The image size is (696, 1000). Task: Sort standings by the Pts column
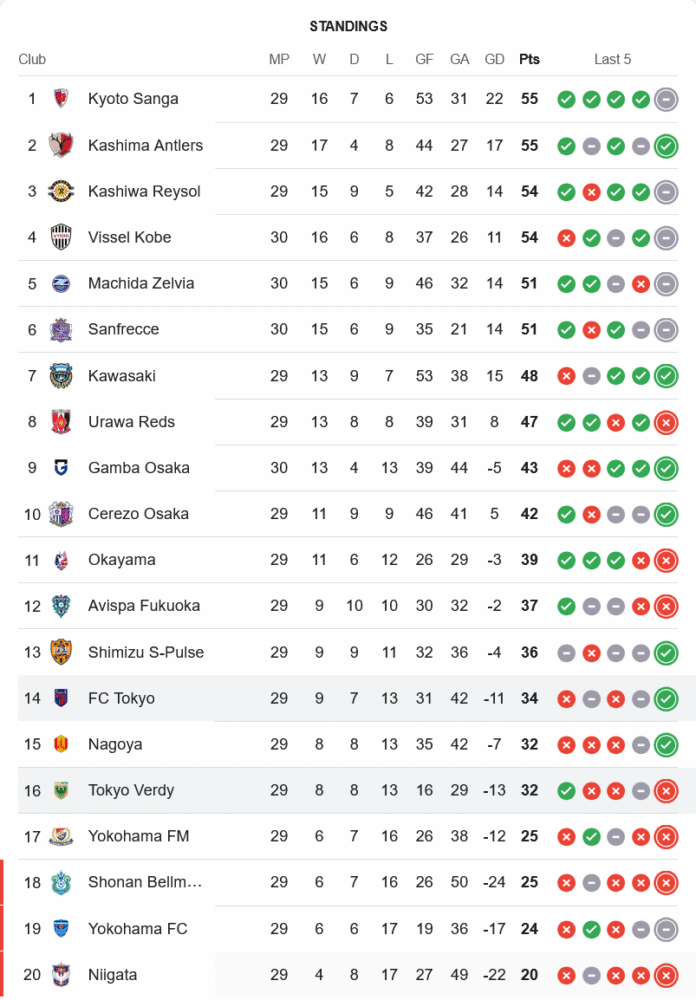click(x=529, y=59)
